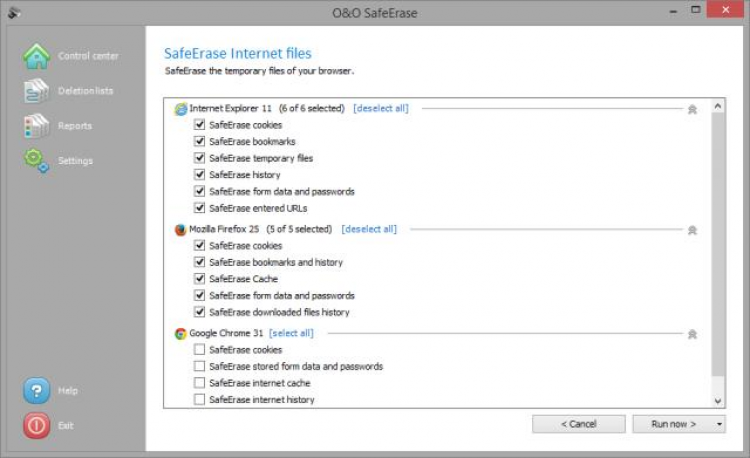This screenshot has width=750, height=458.
Task: Open the Run now dropdown arrow
Action: click(721, 424)
